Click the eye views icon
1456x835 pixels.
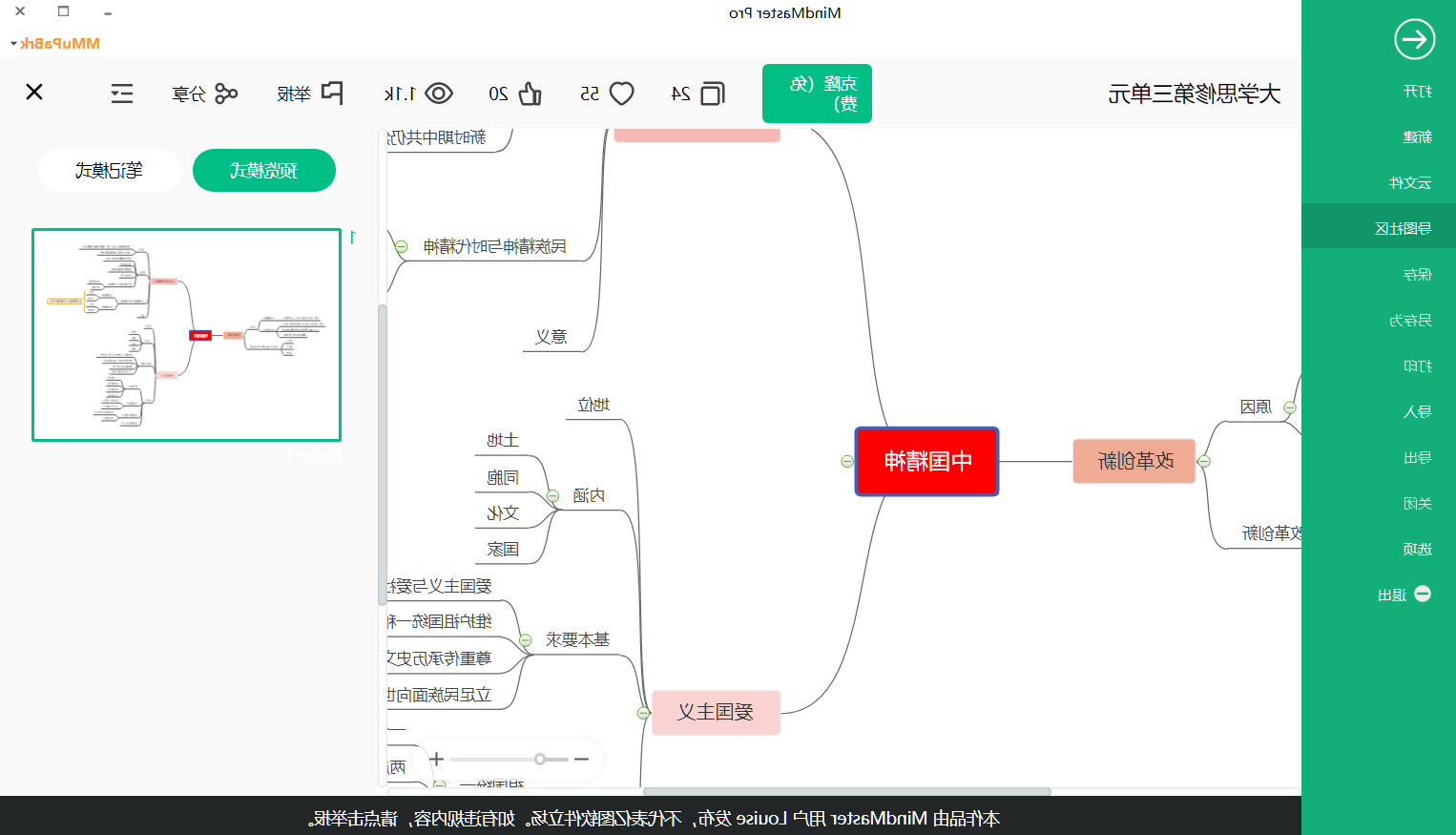tap(439, 94)
